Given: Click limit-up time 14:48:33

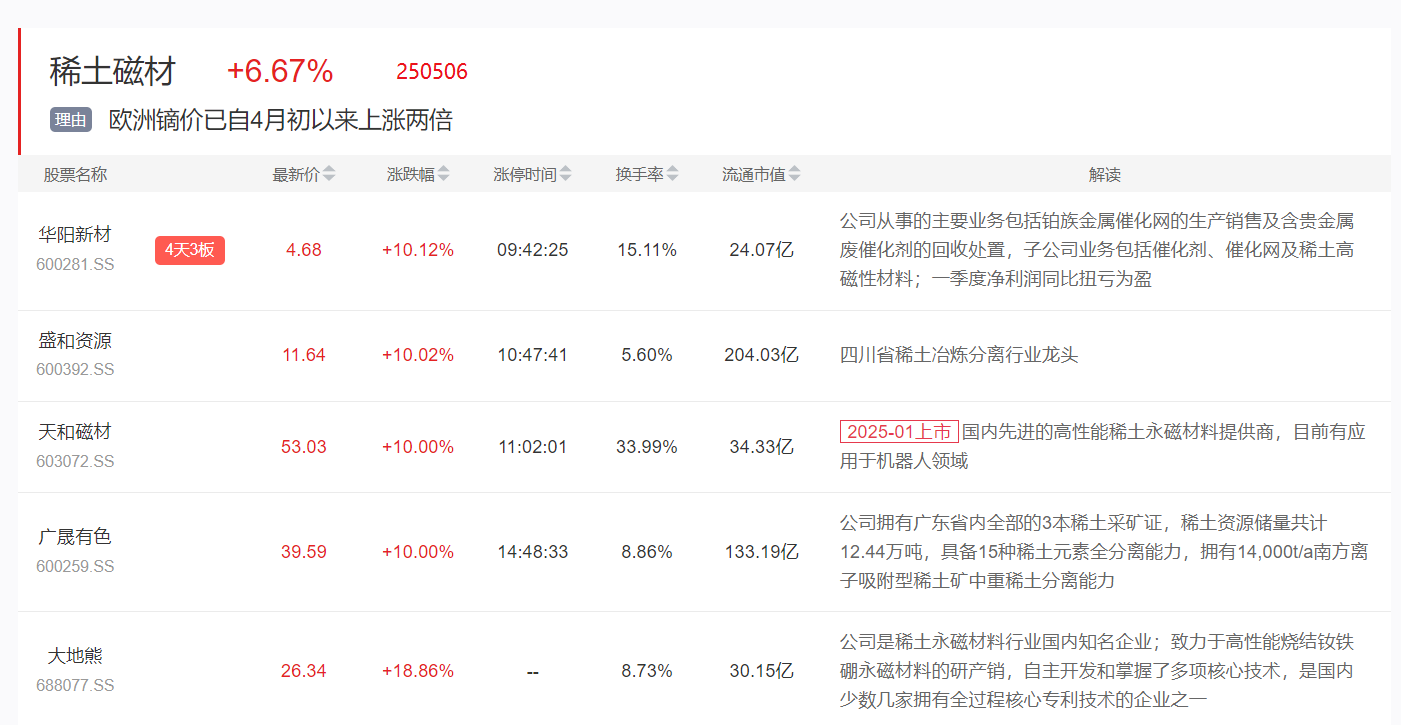Looking at the screenshot, I should pos(533,552).
